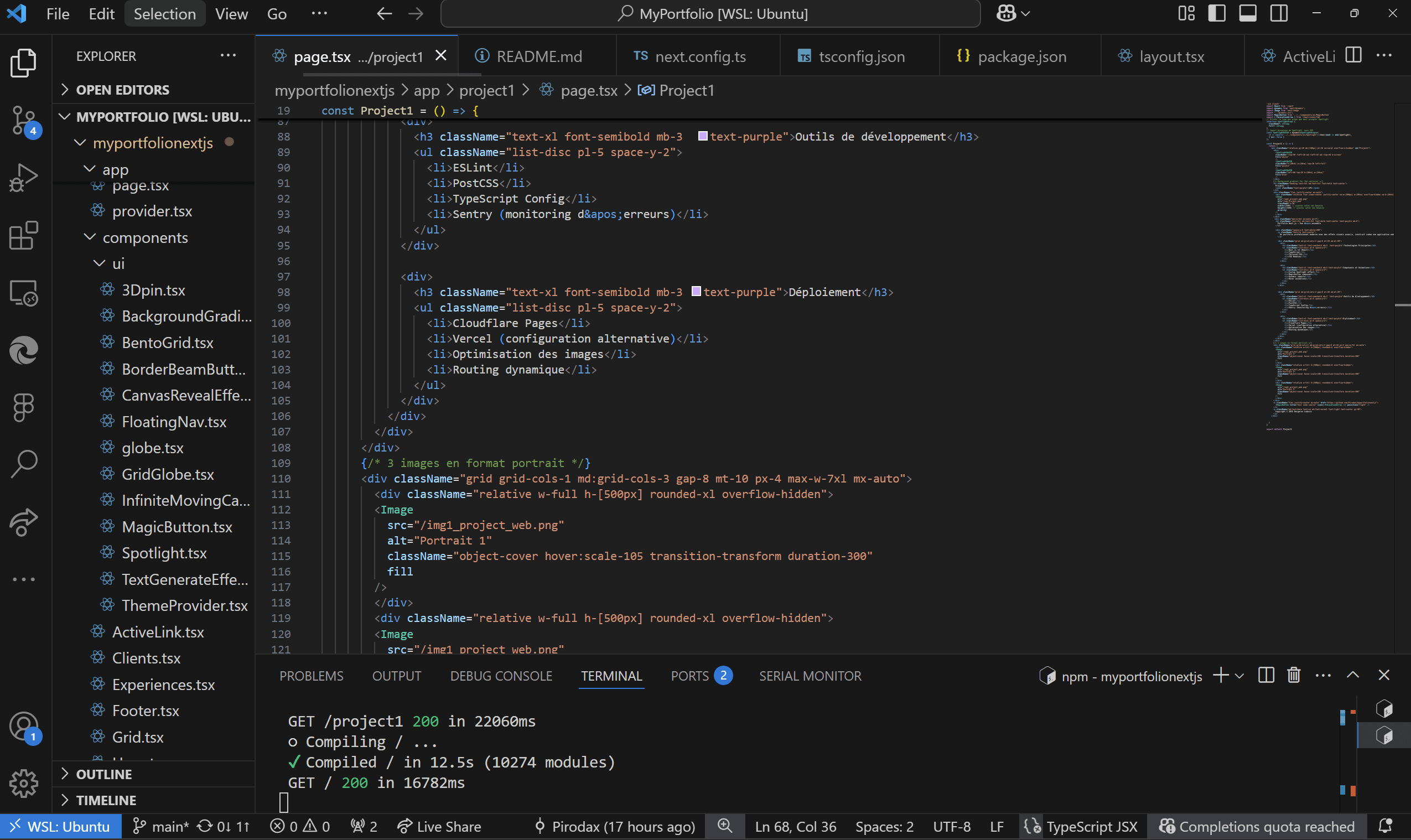Viewport: 1411px width, 840px height.
Task: Switch to the README.md tab
Action: [538, 56]
